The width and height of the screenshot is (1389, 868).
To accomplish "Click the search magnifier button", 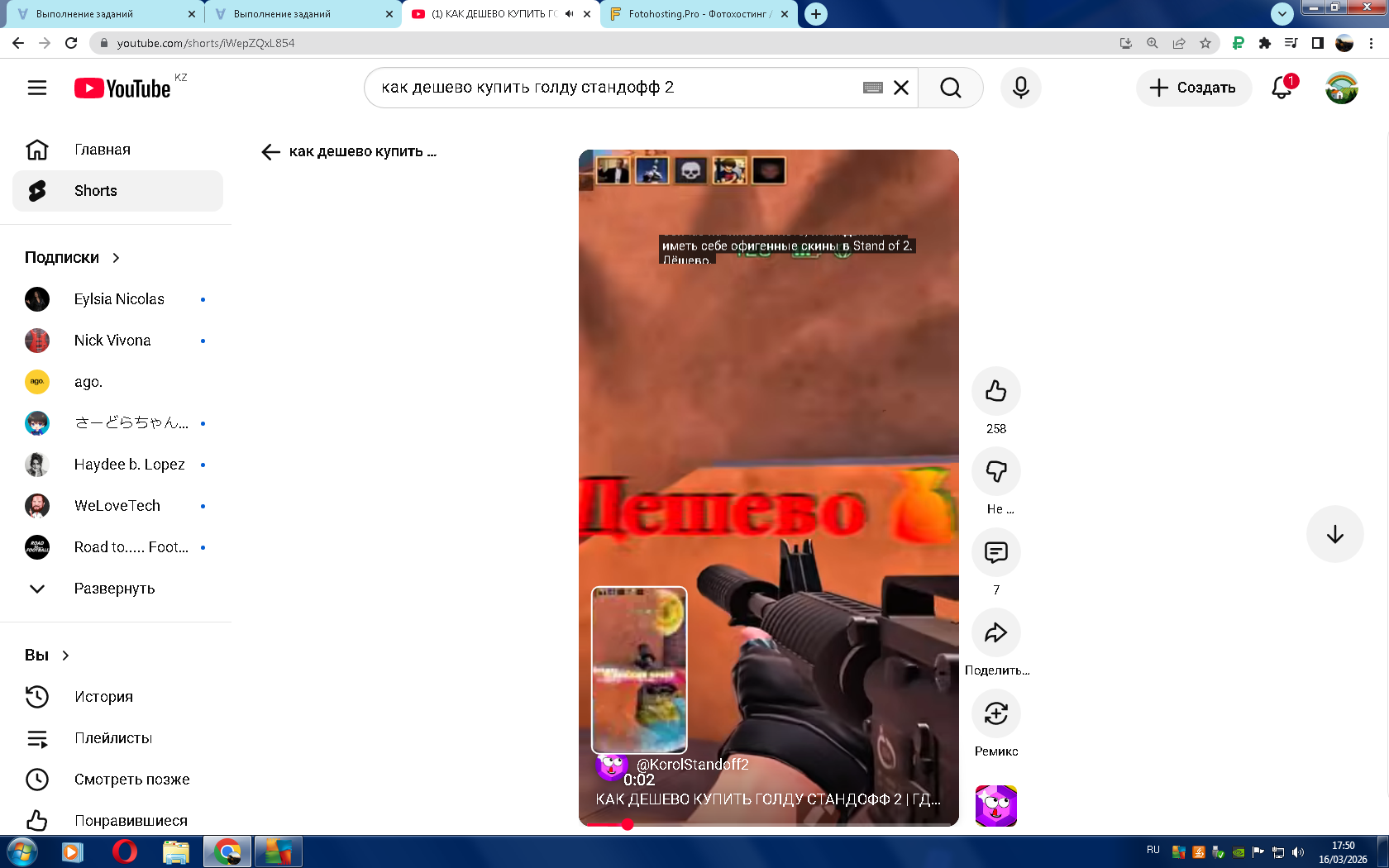I will [951, 88].
